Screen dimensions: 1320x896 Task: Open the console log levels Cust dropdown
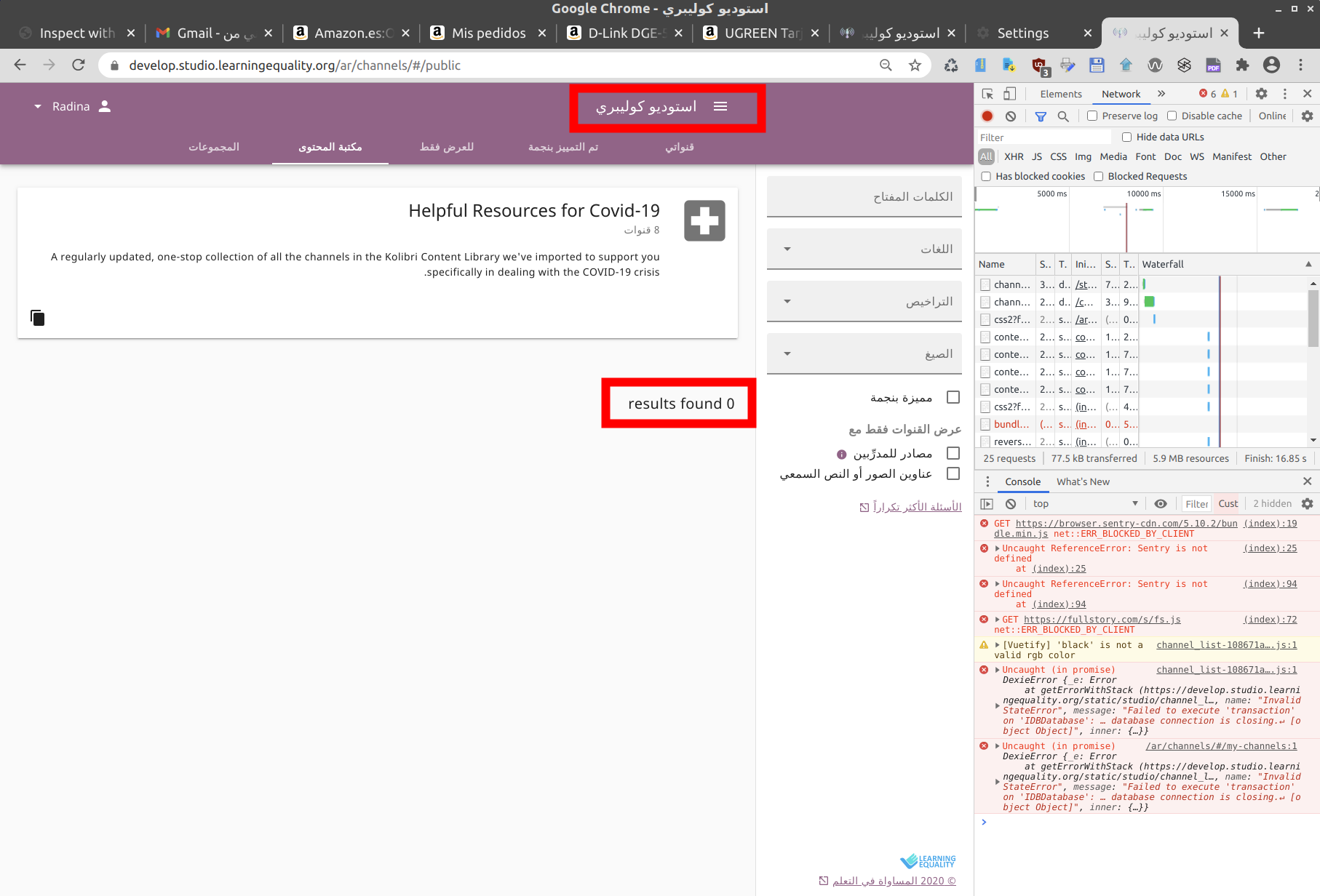pyautogui.click(x=1228, y=503)
